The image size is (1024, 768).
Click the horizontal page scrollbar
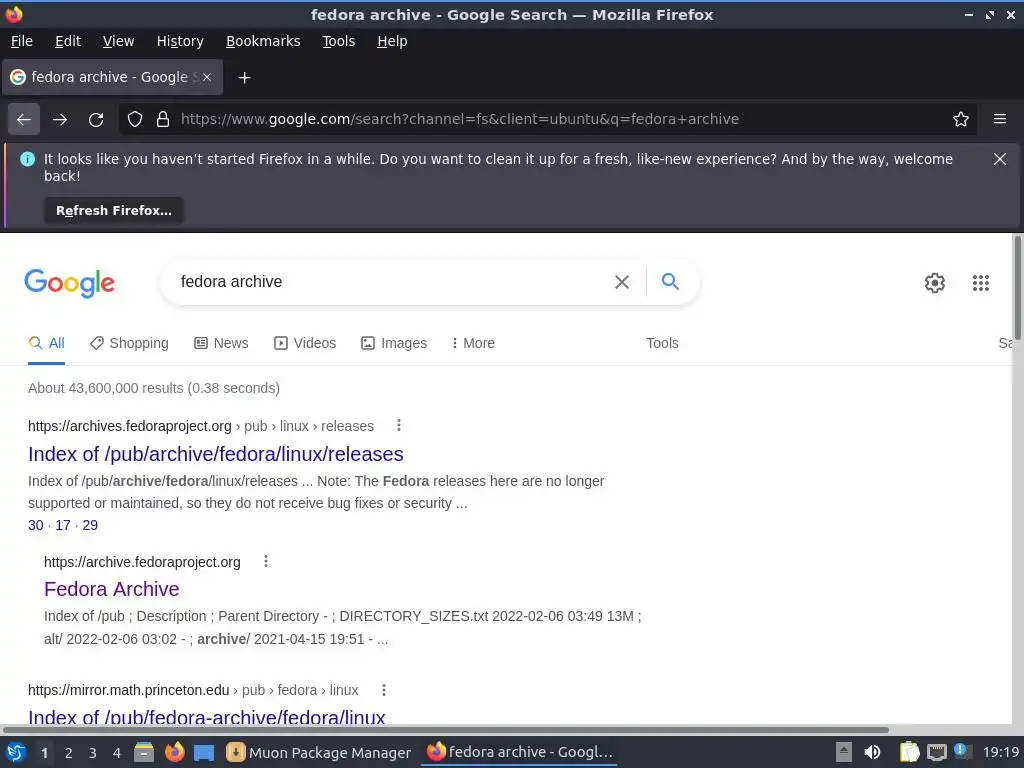click(445, 729)
